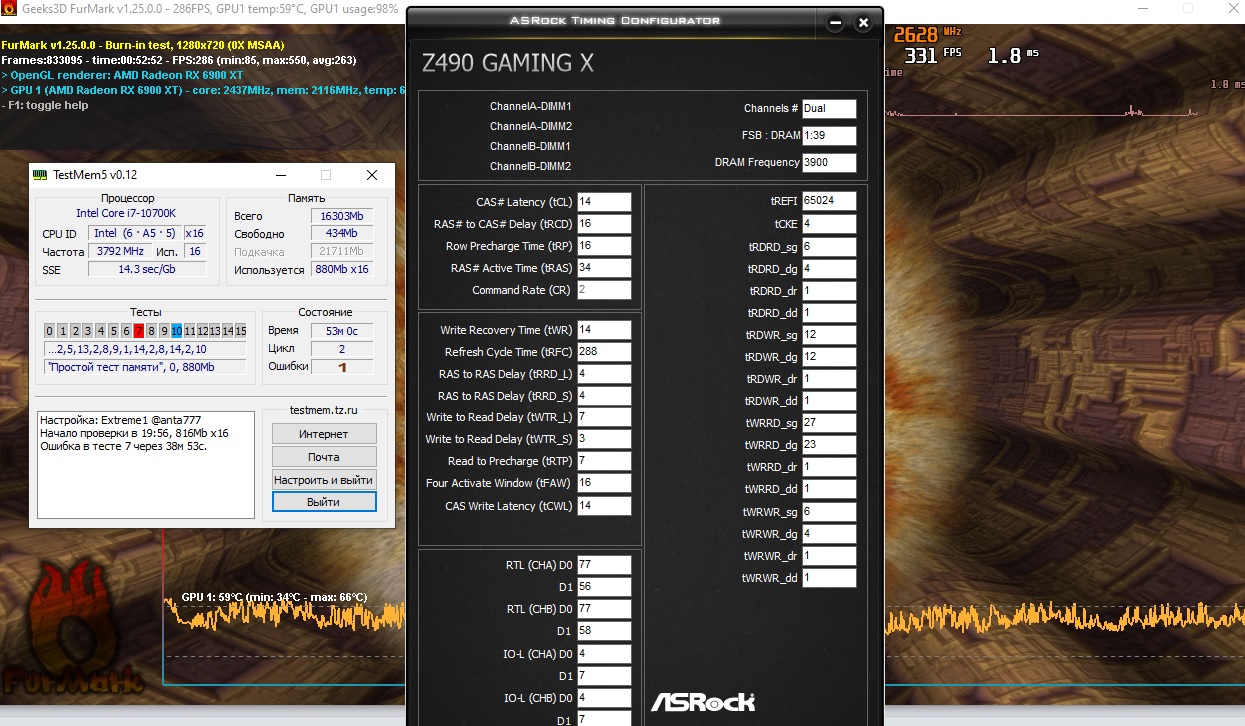Click the testmem.tz.ru label
The width and height of the screenshot is (1245, 726).
click(323, 411)
